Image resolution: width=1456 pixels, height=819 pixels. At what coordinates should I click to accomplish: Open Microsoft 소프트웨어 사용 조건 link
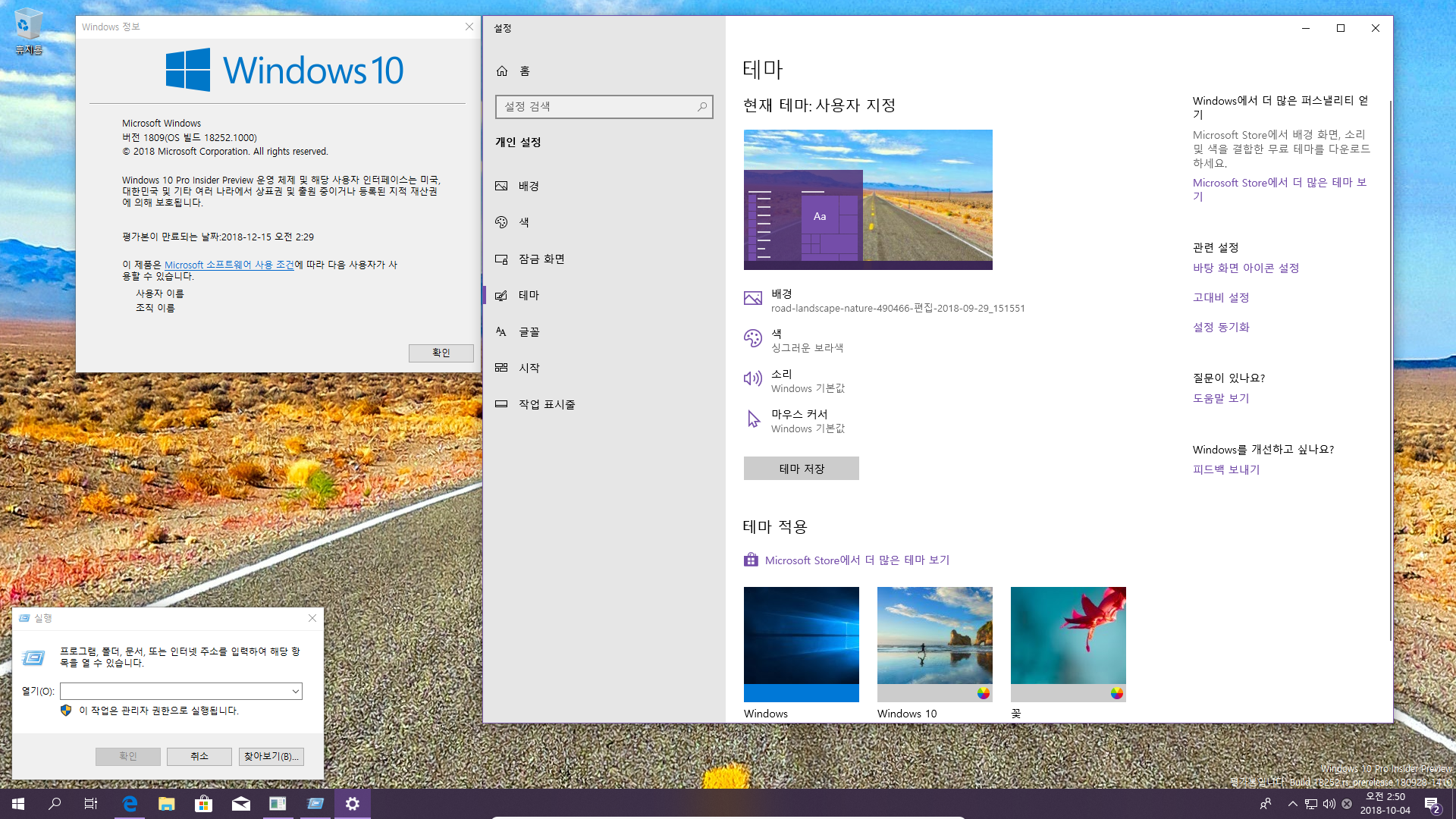pos(229,265)
